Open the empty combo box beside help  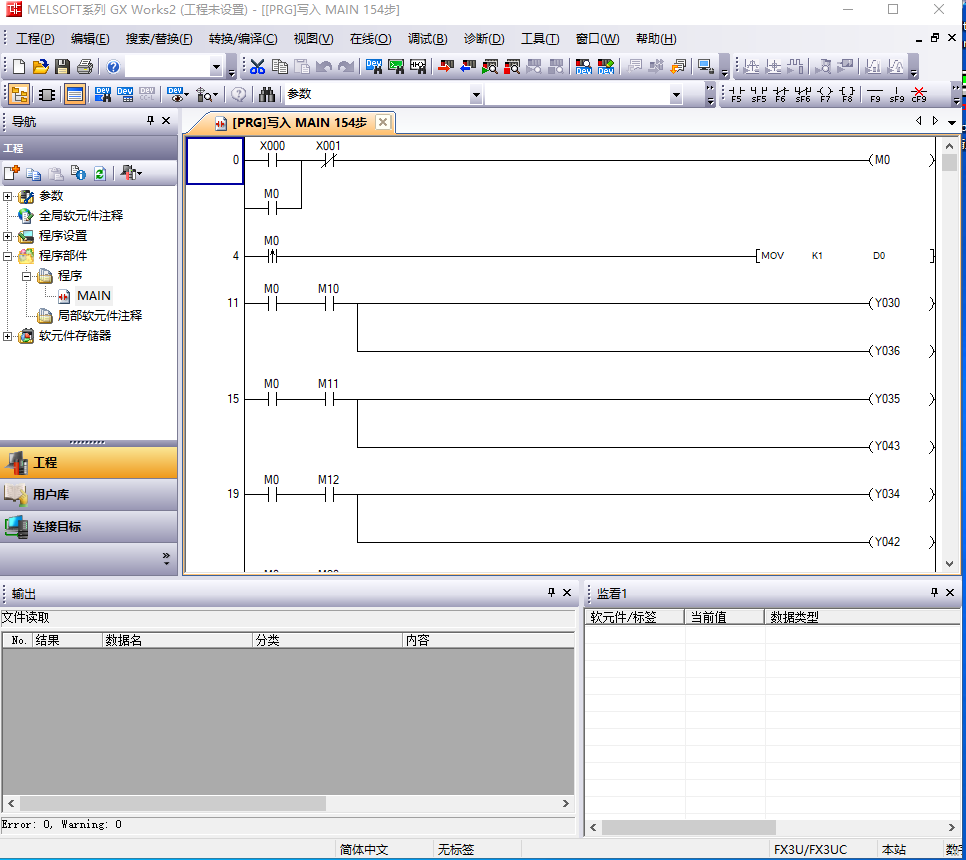click(x=216, y=67)
